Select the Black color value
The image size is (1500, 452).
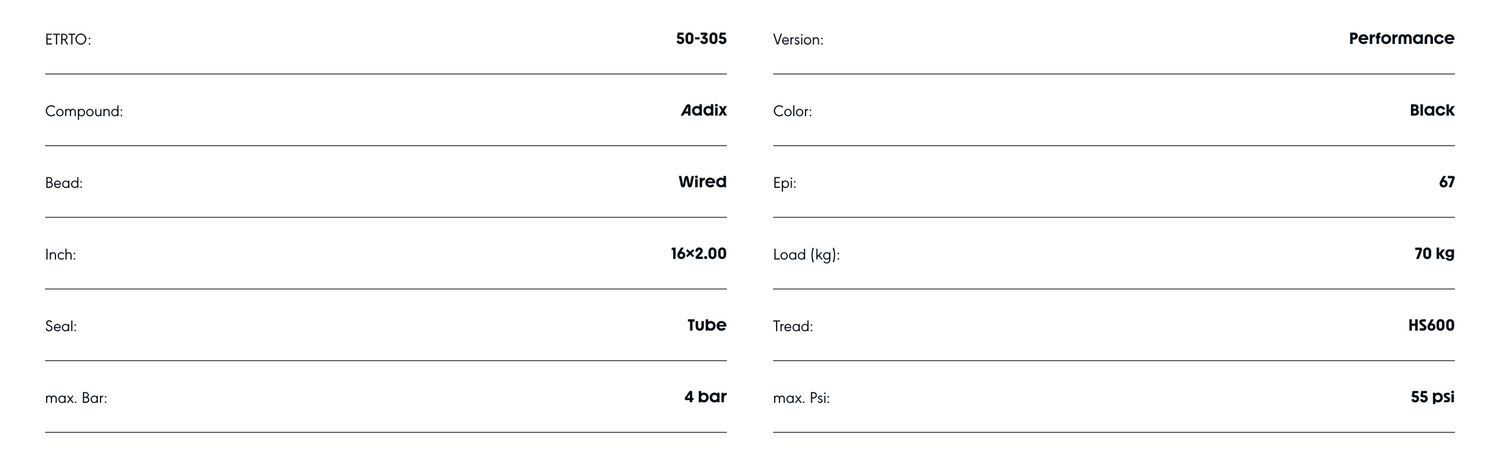[x=1432, y=111]
